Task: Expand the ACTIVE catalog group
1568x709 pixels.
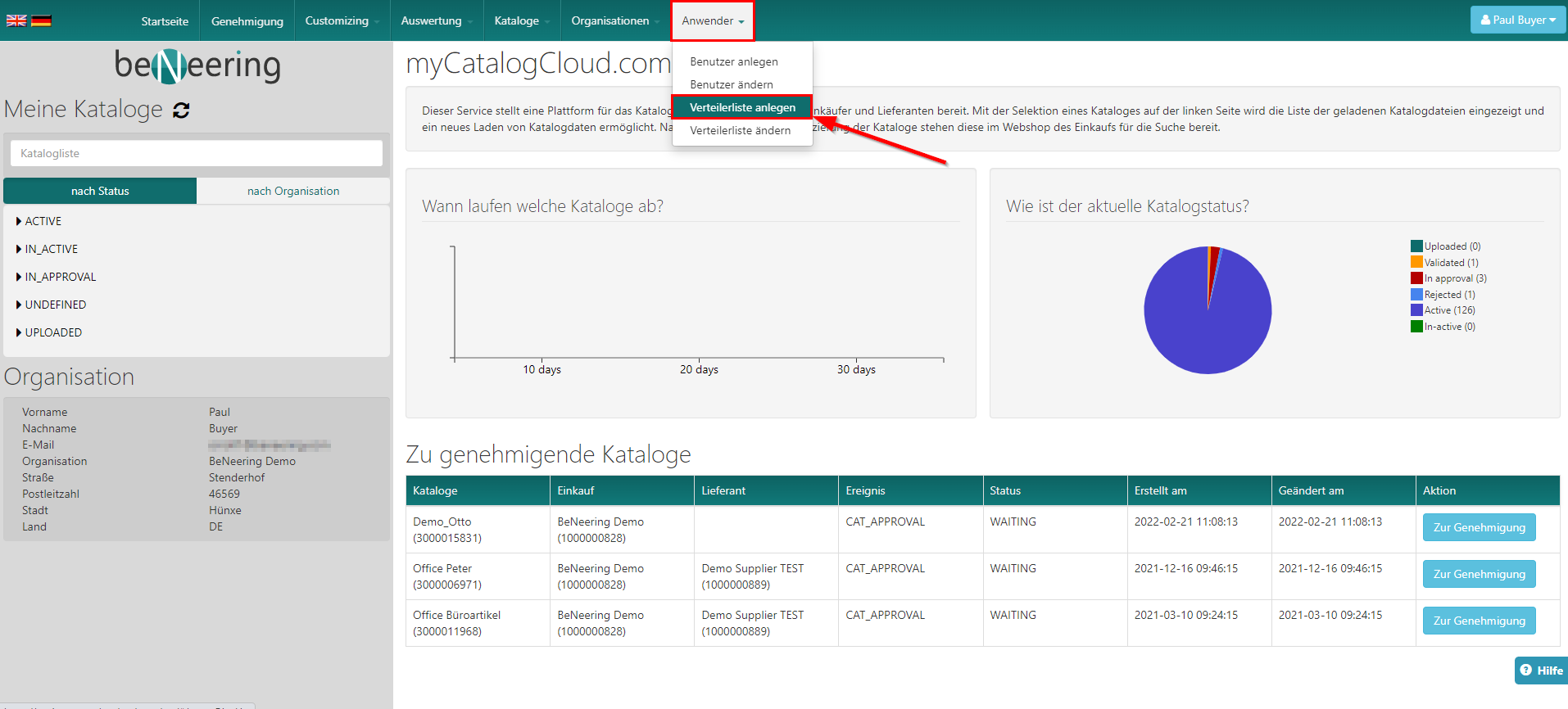Action: (39, 221)
